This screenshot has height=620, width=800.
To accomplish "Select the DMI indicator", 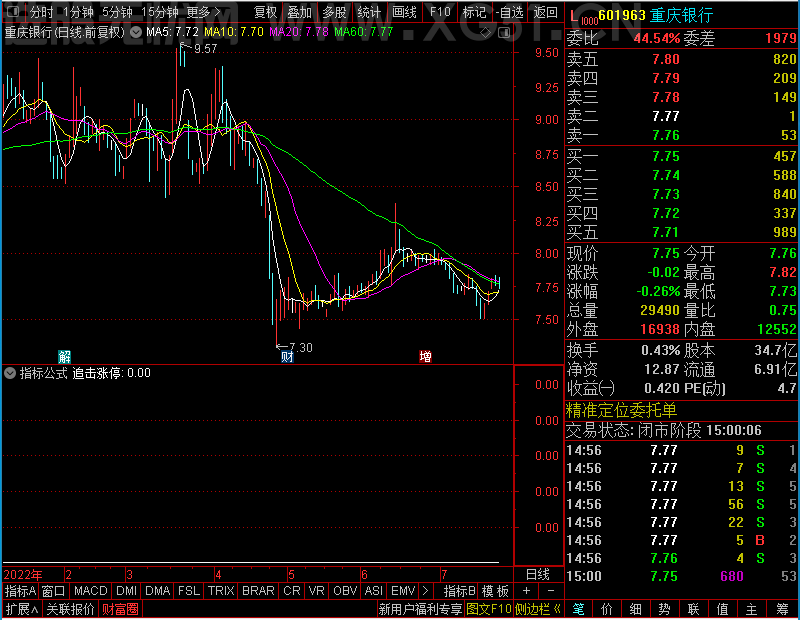I will point(126,591).
